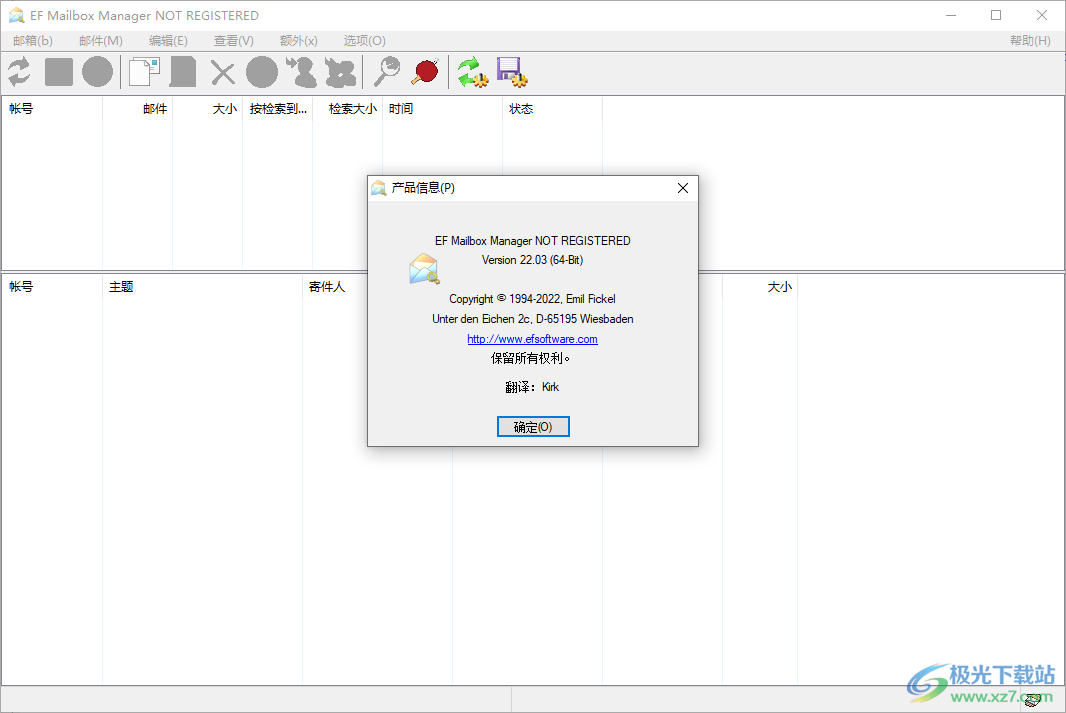The image size is (1066, 713).
Task: Sort by 大小 column in bottom pane
Action: click(760, 287)
